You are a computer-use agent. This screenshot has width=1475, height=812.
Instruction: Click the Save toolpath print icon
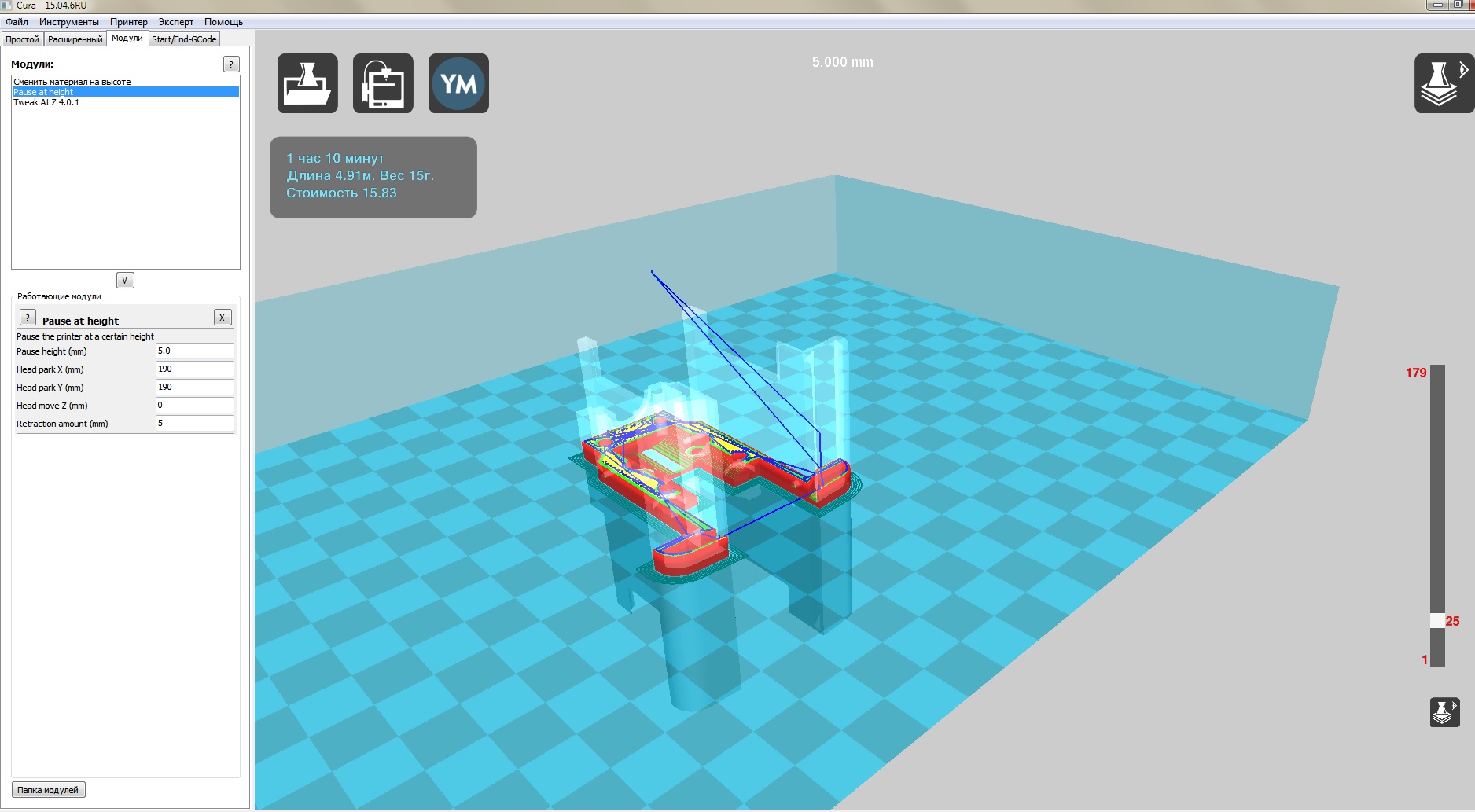point(383,83)
